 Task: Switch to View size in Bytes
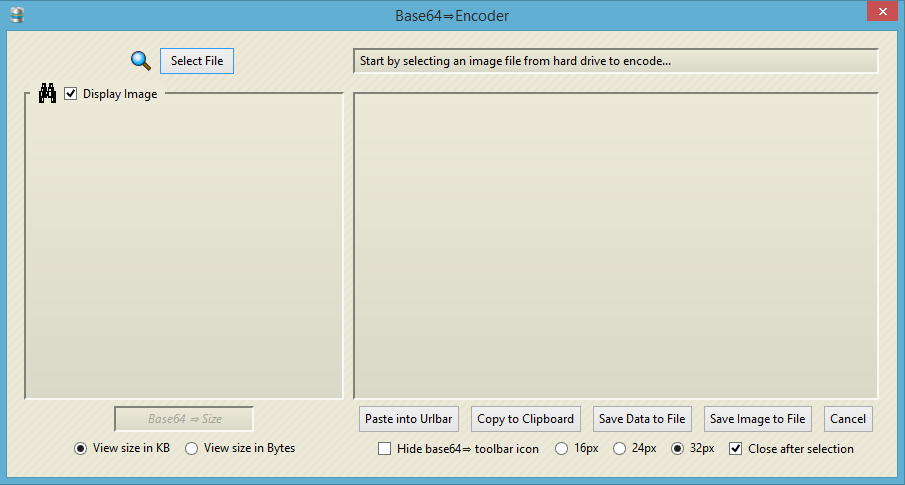coord(192,448)
